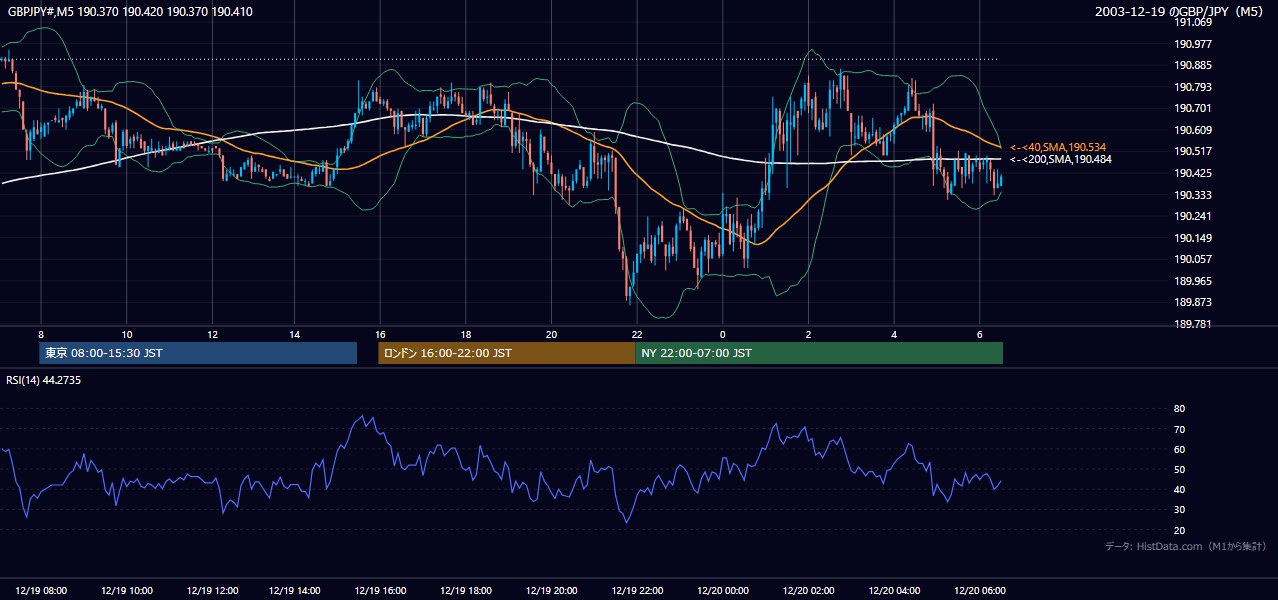Click the 12/19 10:00 date label
The height and width of the screenshot is (600, 1278).
coord(127,591)
